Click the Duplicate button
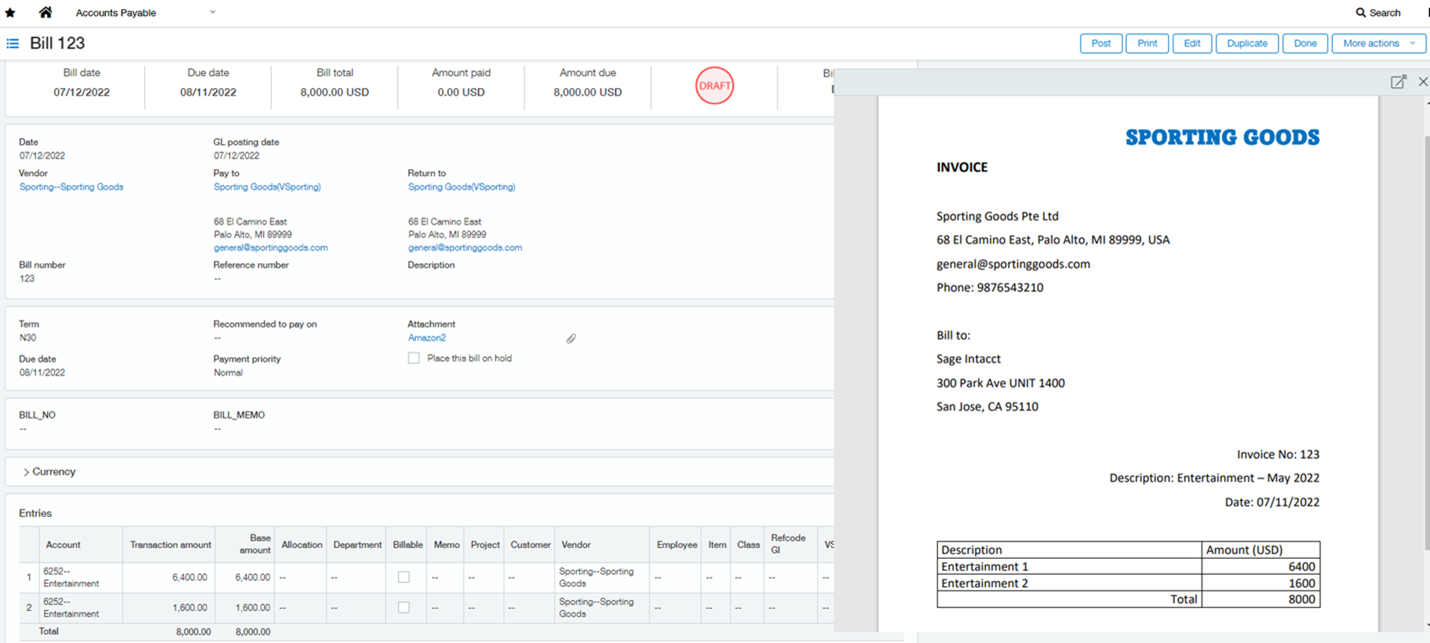Viewport: 1430px width, 643px height. click(1246, 43)
